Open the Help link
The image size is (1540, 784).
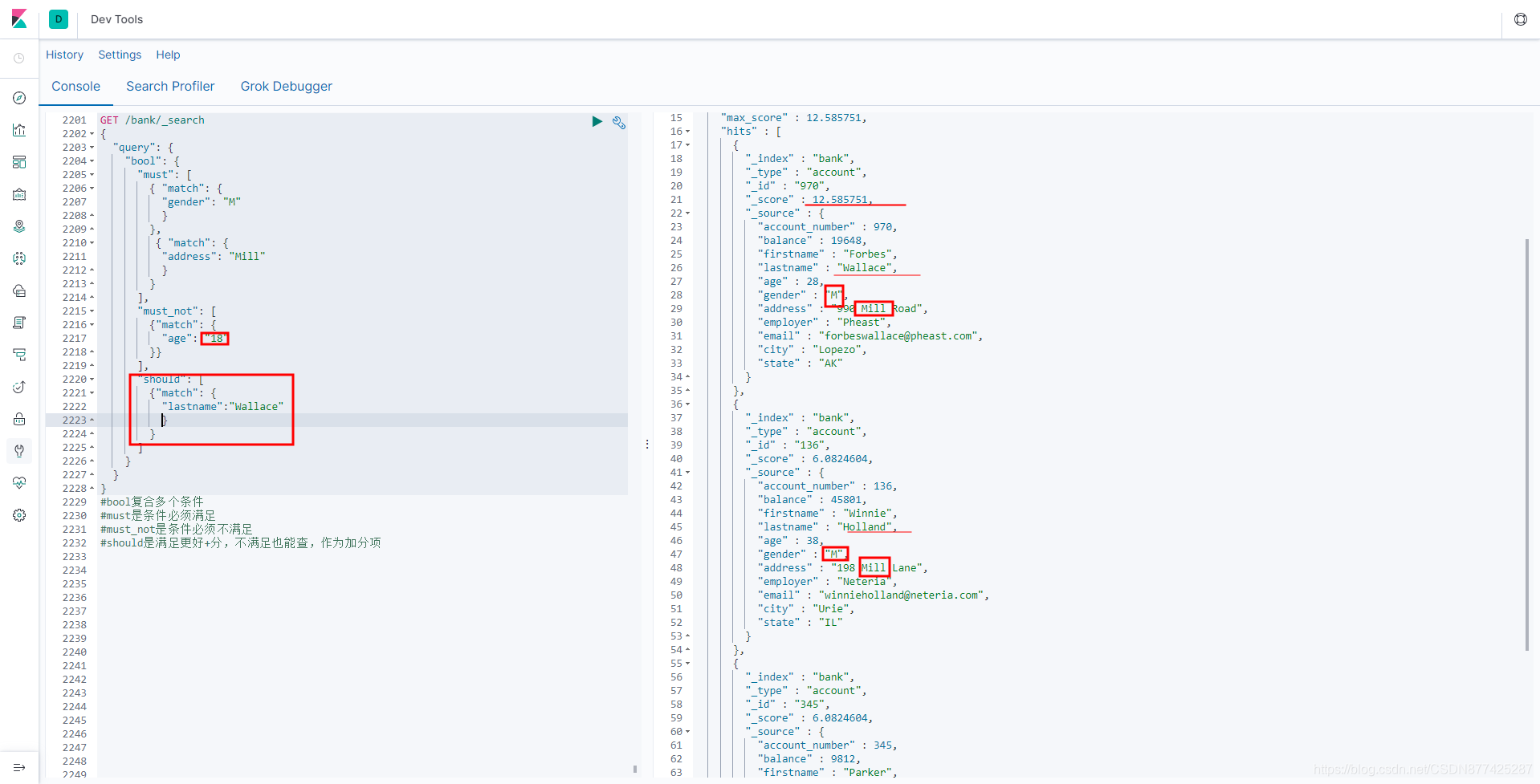(x=168, y=55)
